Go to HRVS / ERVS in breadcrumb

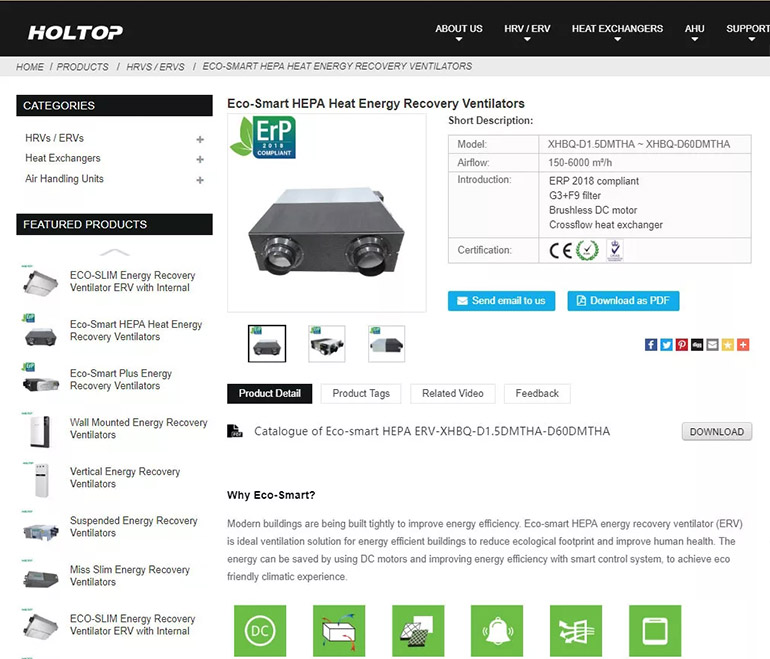(x=155, y=67)
